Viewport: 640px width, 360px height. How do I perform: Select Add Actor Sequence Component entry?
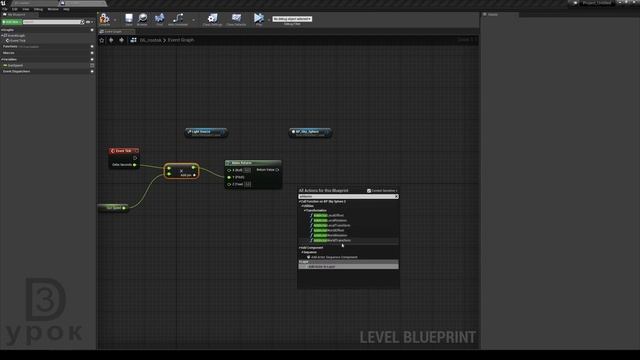[x=333, y=257]
